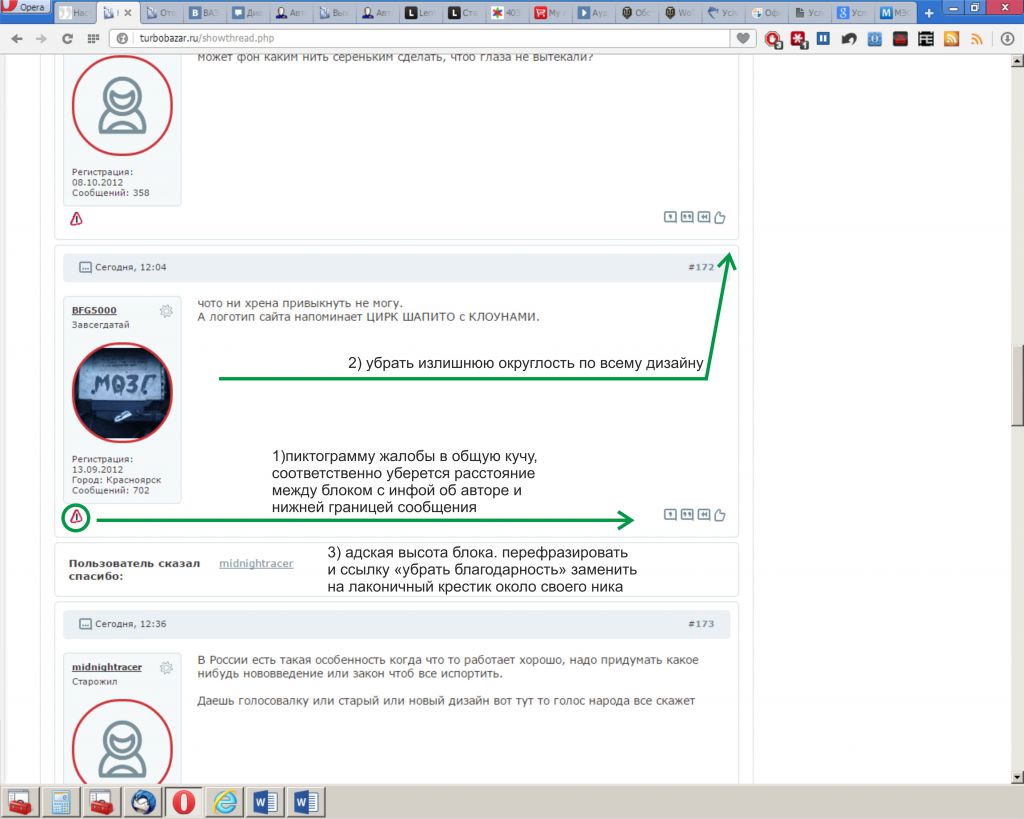The width and height of the screenshot is (1024, 819).
Task: Open the Speed Dial grid icon
Action: (x=93, y=38)
